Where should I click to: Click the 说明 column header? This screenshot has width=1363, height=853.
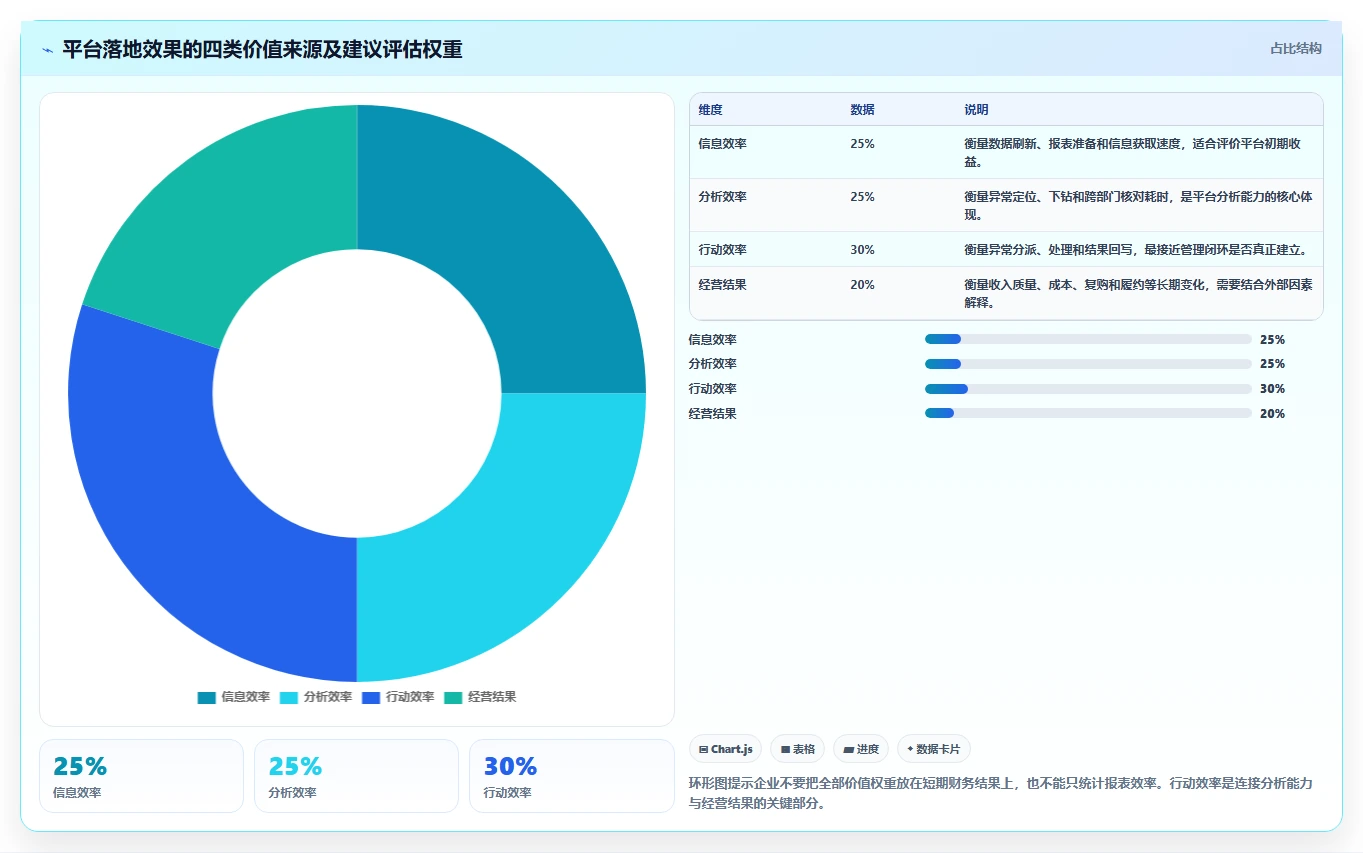(977, 110)
